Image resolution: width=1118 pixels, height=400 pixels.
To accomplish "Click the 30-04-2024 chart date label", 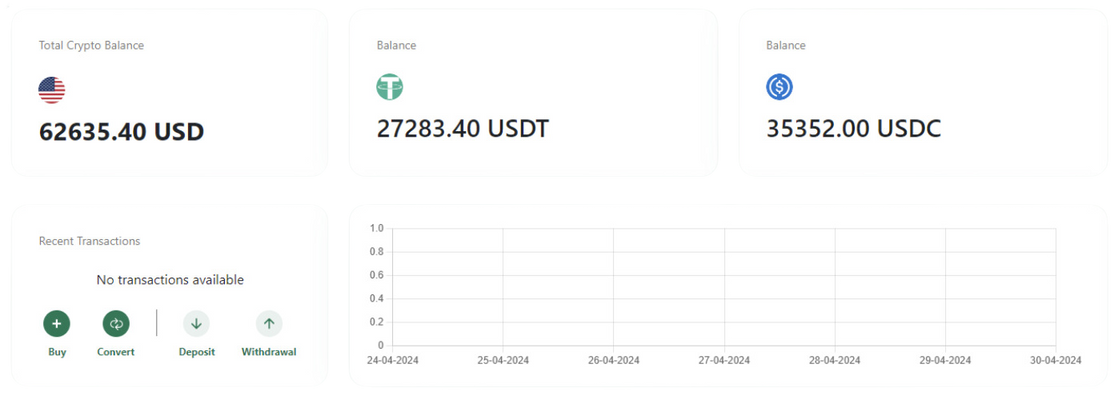I will click(1056, 360).
